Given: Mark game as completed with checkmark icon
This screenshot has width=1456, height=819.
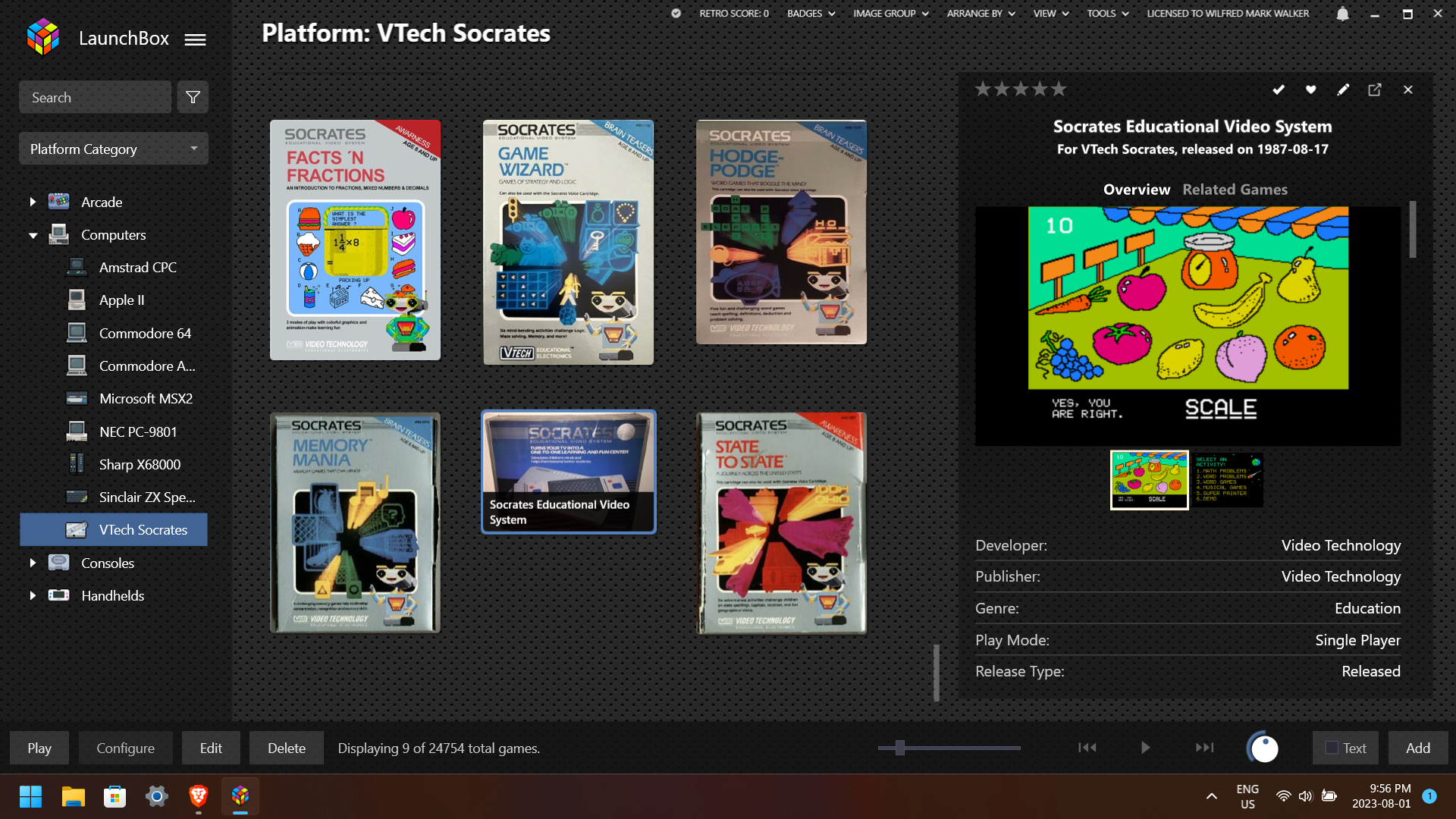Looking at the screenshot, I should click(x=1279, y=89).
